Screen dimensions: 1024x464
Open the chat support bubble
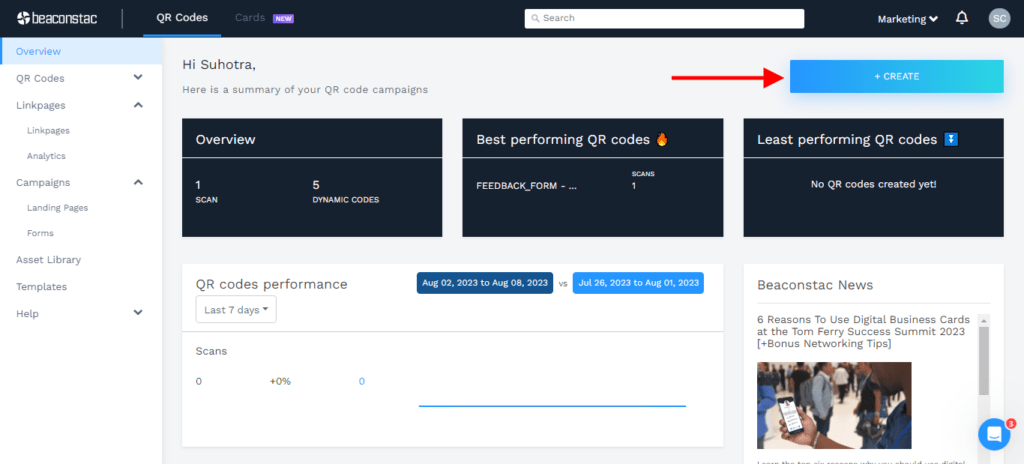[x=994, y=434]
